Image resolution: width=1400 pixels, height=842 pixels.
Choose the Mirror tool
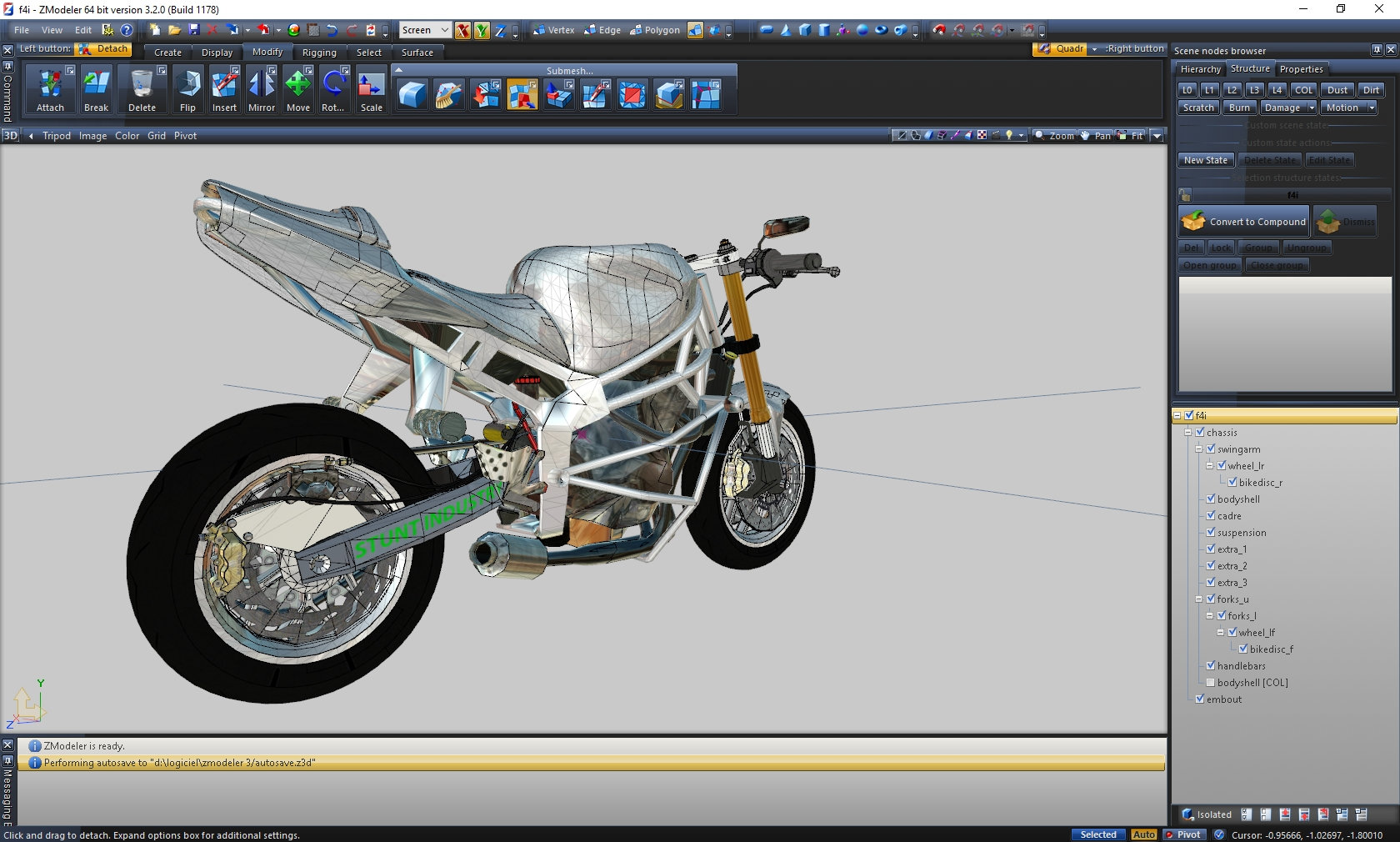[x=261, y=85]
